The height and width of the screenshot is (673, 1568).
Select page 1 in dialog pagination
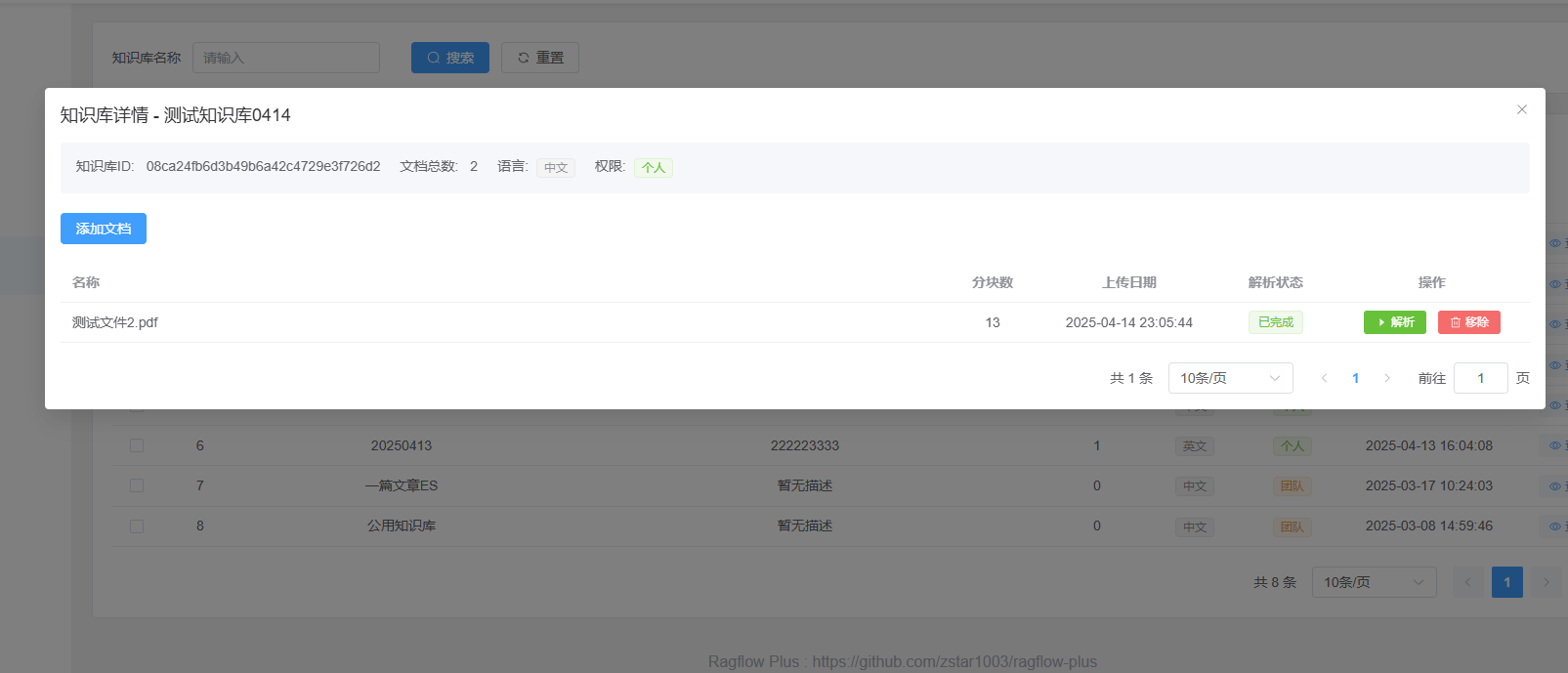pos(1356,378)
